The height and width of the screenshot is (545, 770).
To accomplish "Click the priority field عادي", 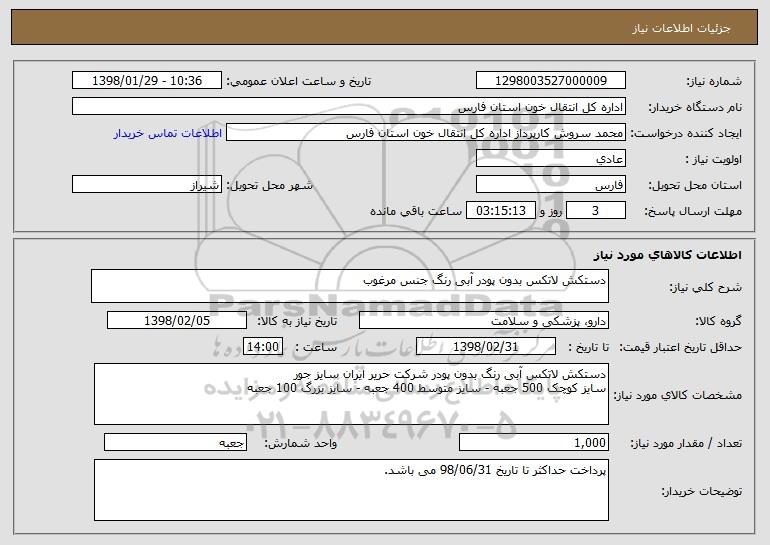I will pyautogui.click(x=550, y=159).
